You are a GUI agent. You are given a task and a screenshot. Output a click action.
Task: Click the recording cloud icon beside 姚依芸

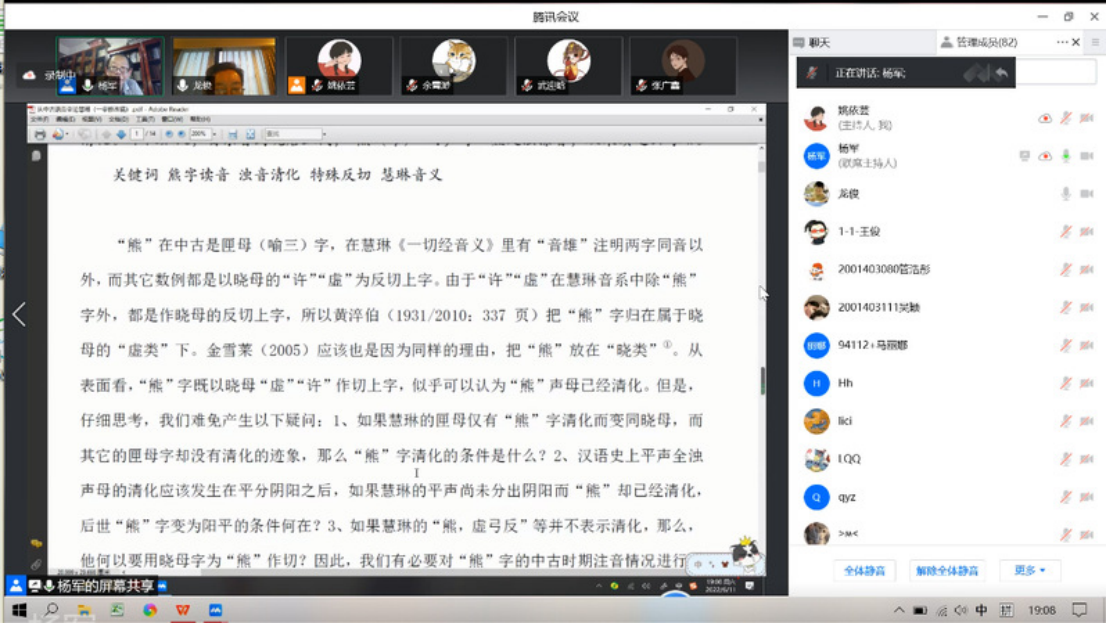coord(1045,118)
